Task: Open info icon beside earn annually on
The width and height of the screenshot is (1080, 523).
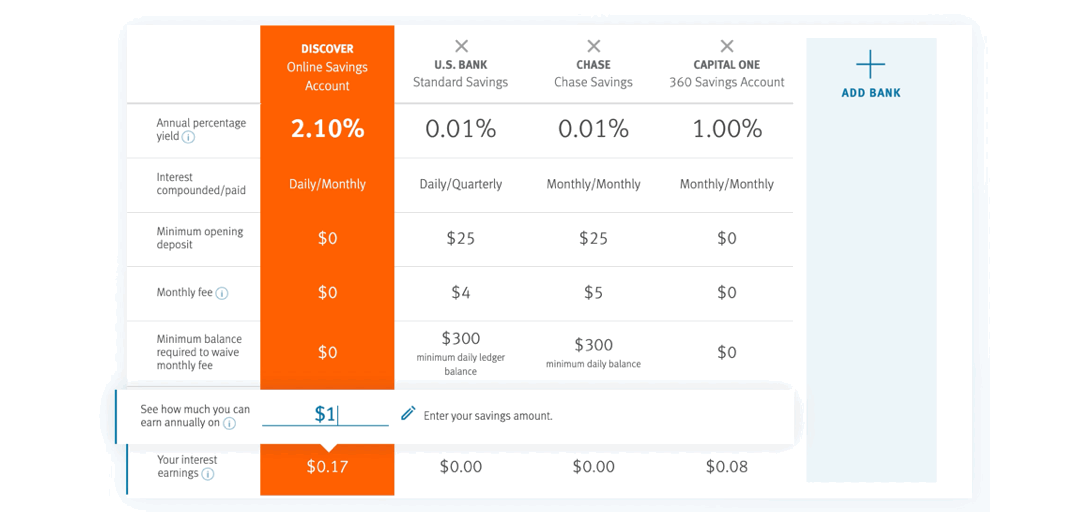Action: tap(230, 423)
